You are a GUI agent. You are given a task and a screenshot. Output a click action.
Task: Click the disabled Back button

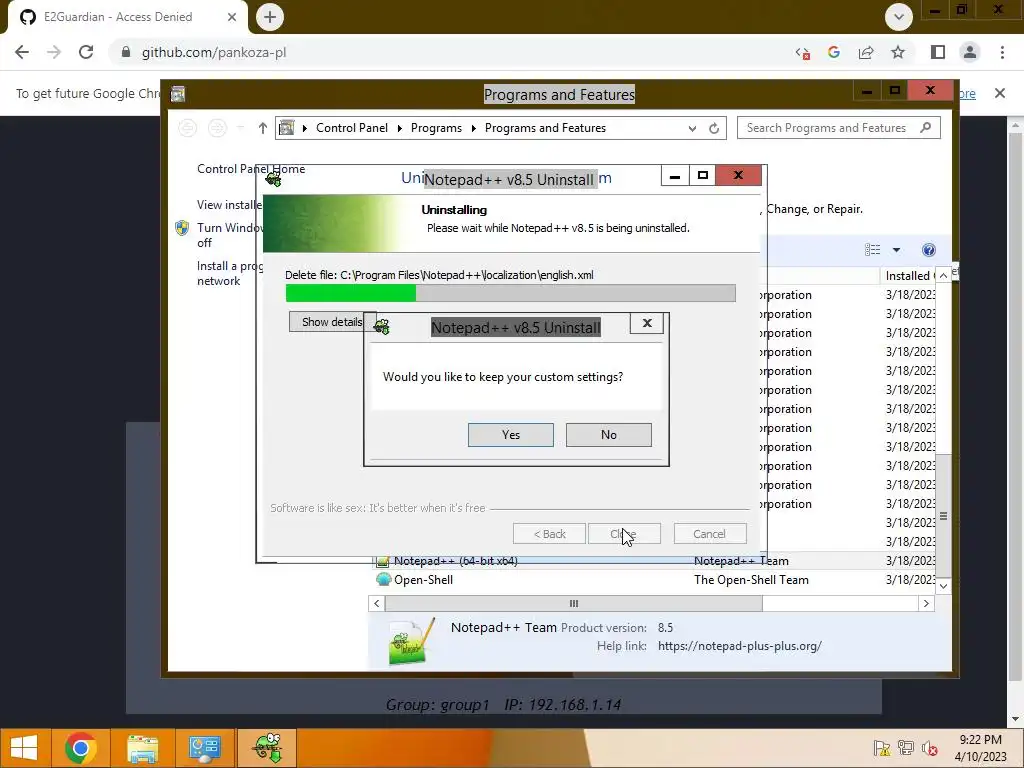pyautogui.click(x=549, y=534)
